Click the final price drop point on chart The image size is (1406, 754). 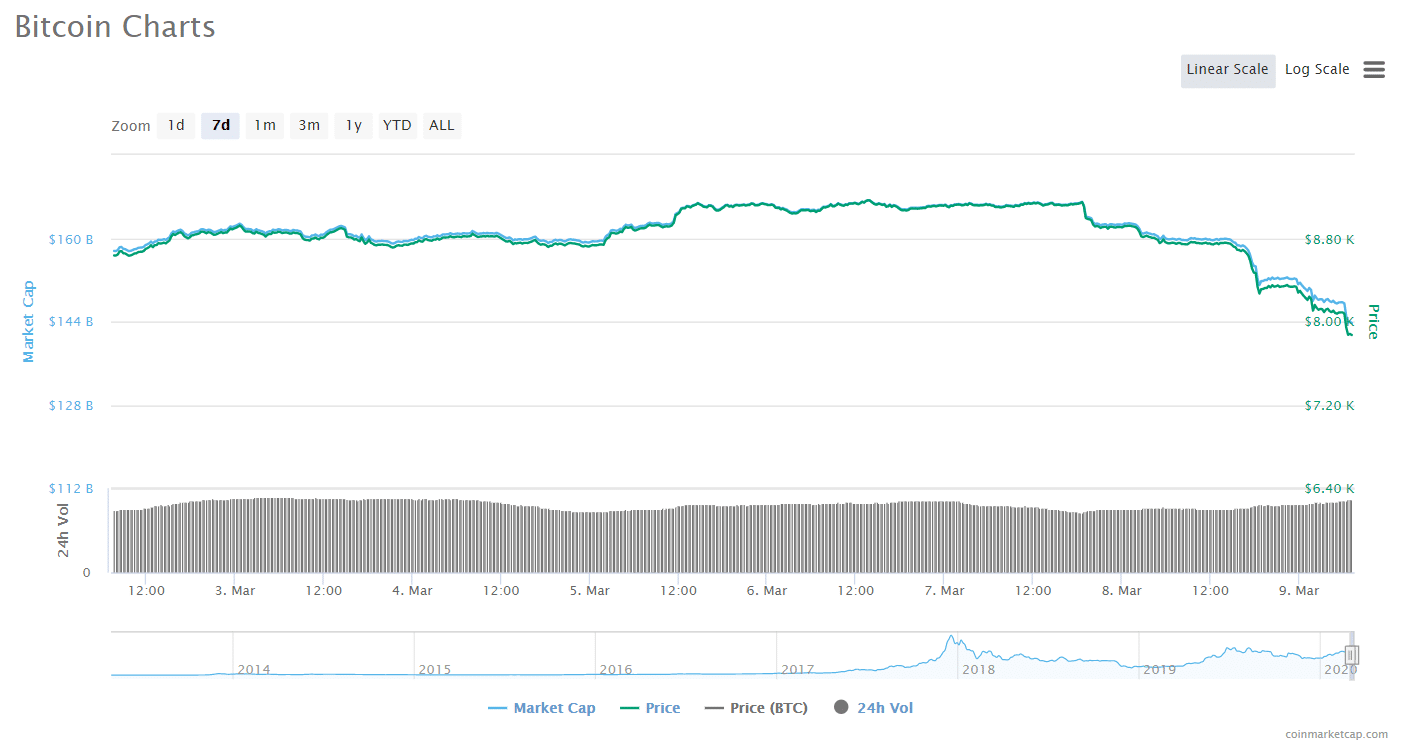[x=1350, y=334]
